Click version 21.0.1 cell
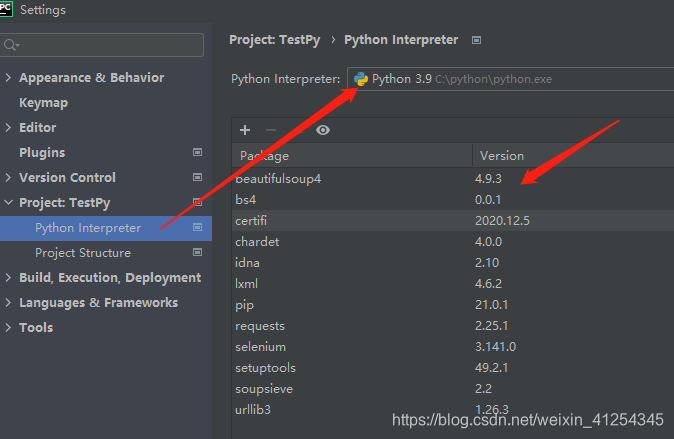674x439 pixels. tap(491, 305)
